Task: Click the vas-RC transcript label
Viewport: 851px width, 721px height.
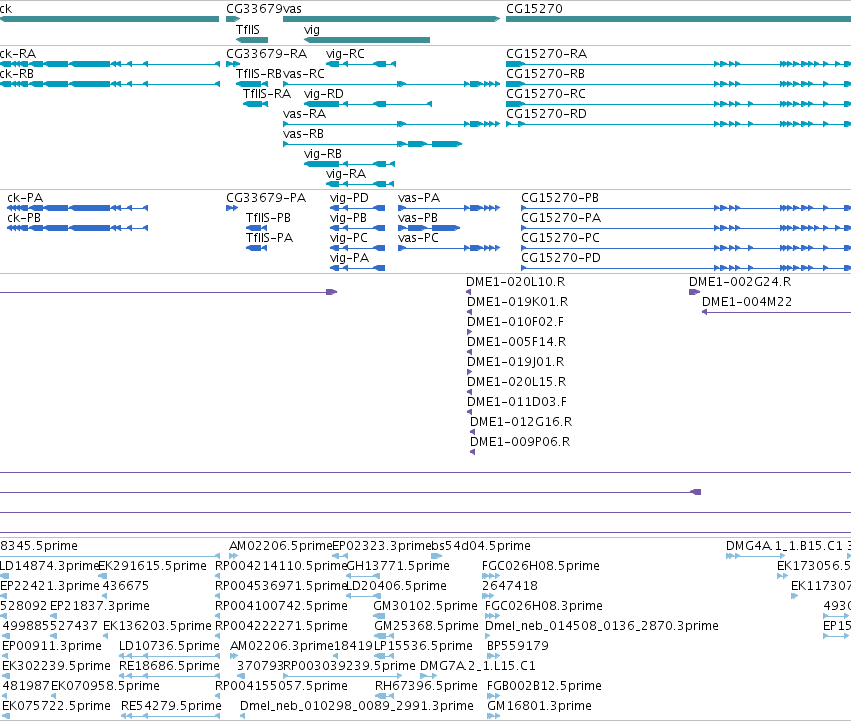Action: point(304,74)
